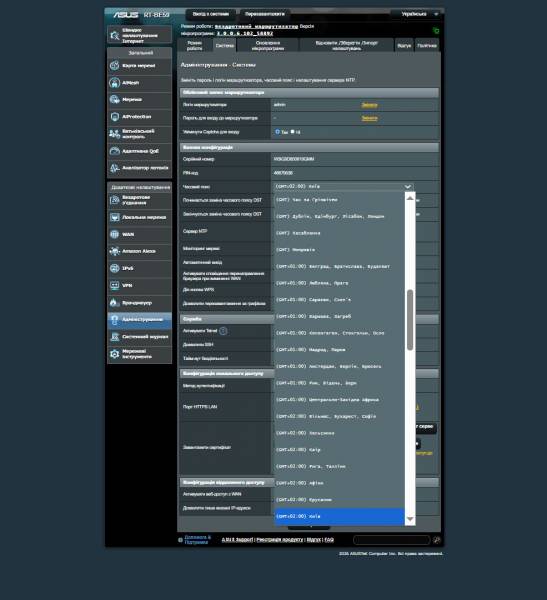The height and width of the screenshot is (600, 547).
Task: Click the ASUS logo
Action: tap(126, 15)
